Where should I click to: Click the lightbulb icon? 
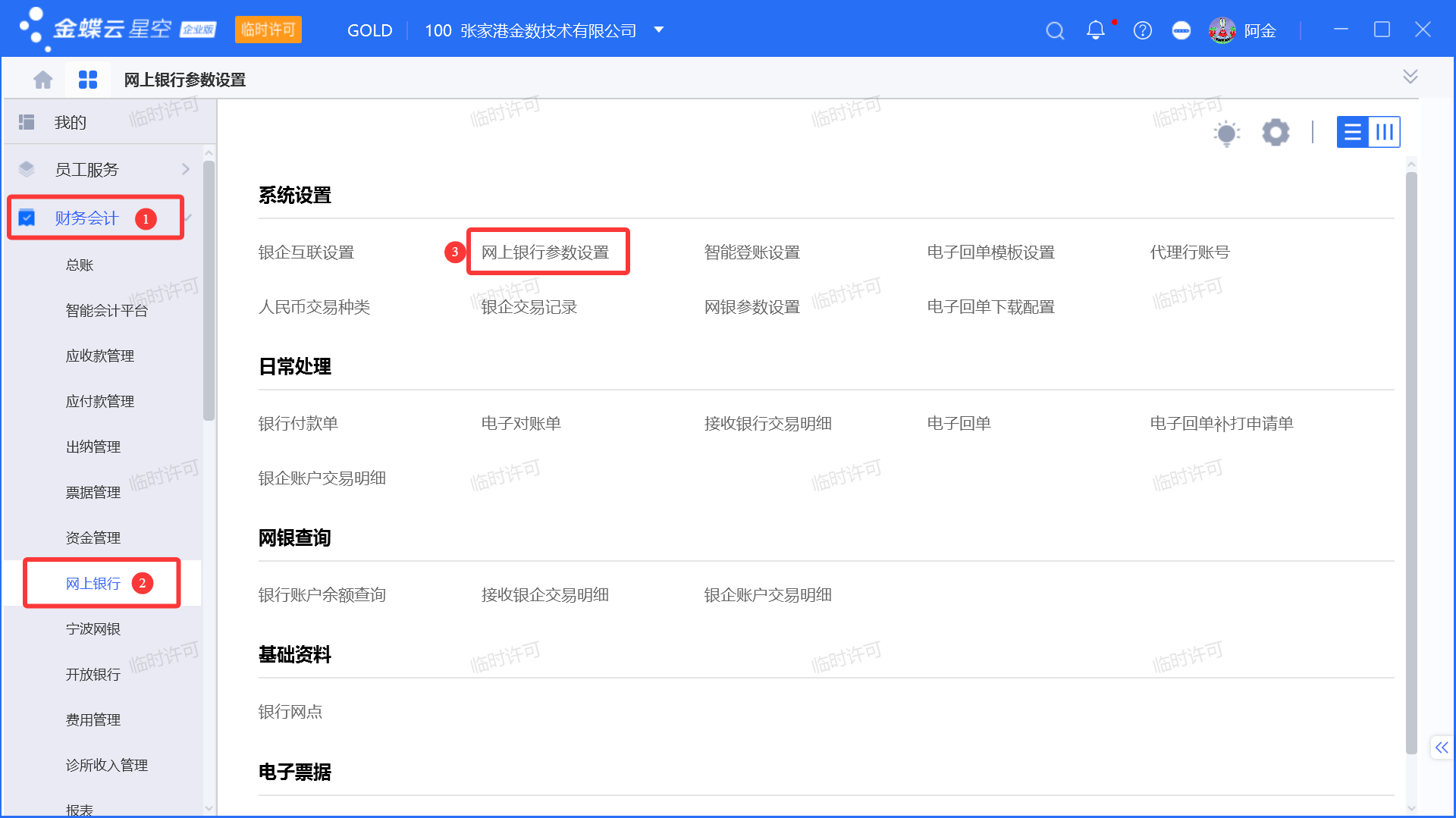(x=1226, y=133)
